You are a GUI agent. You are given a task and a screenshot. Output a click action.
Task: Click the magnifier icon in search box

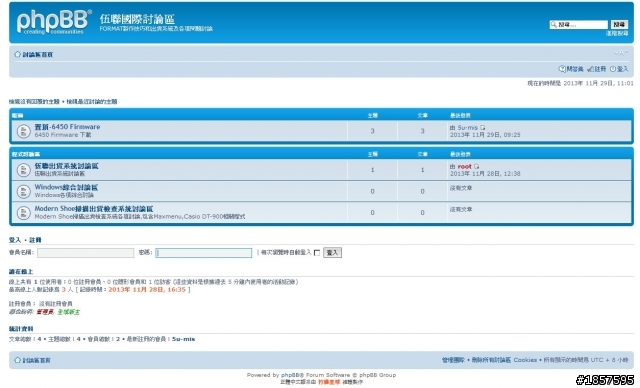tap(553, 25)
